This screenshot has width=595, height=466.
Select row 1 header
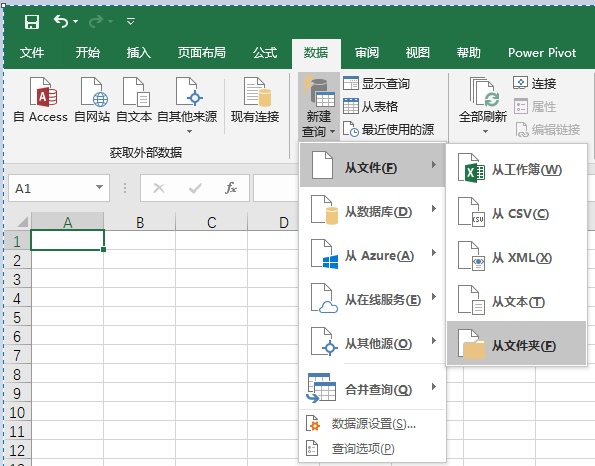17,241
